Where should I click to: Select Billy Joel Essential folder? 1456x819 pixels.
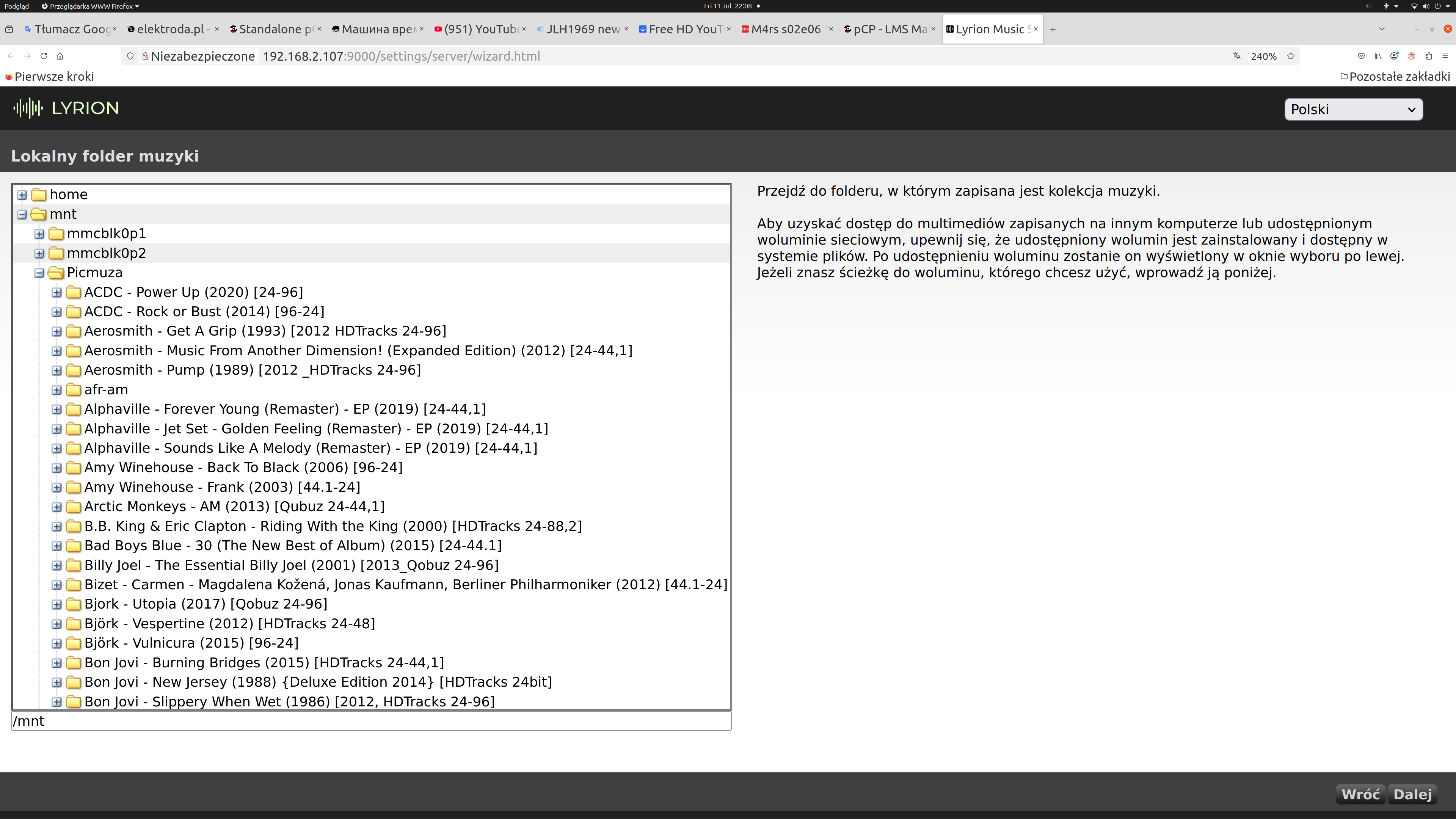291,565
